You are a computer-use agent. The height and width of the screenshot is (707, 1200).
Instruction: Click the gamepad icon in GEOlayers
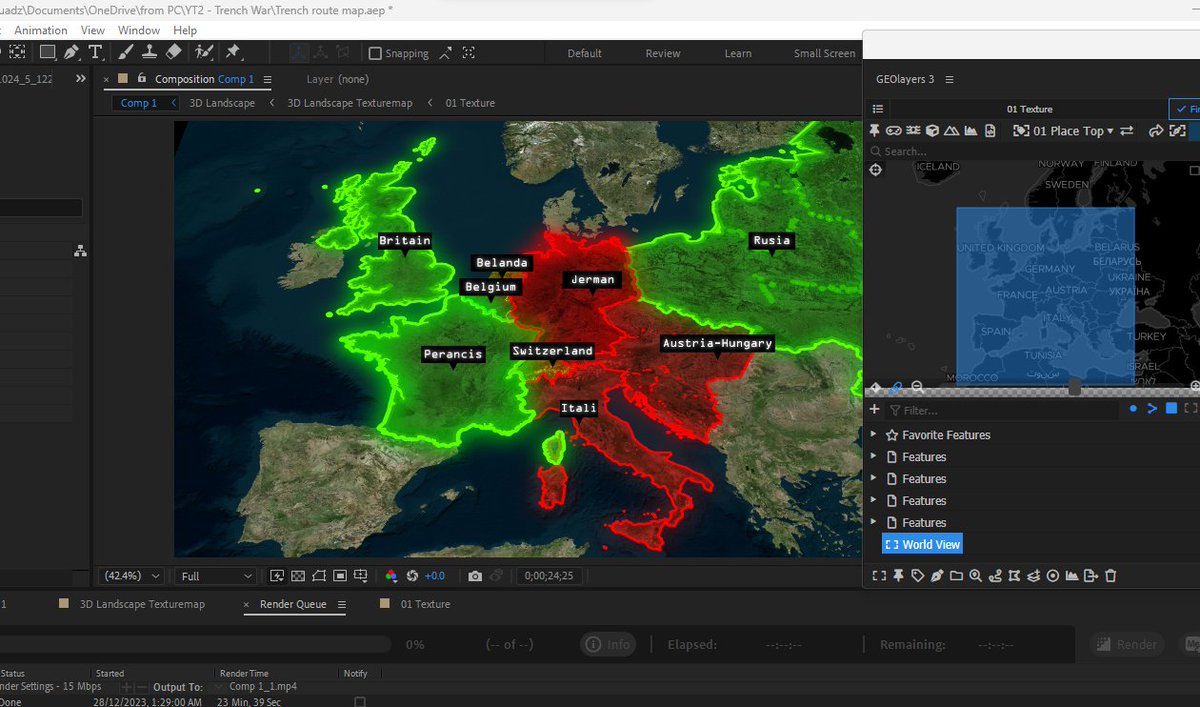click(894, 131)
